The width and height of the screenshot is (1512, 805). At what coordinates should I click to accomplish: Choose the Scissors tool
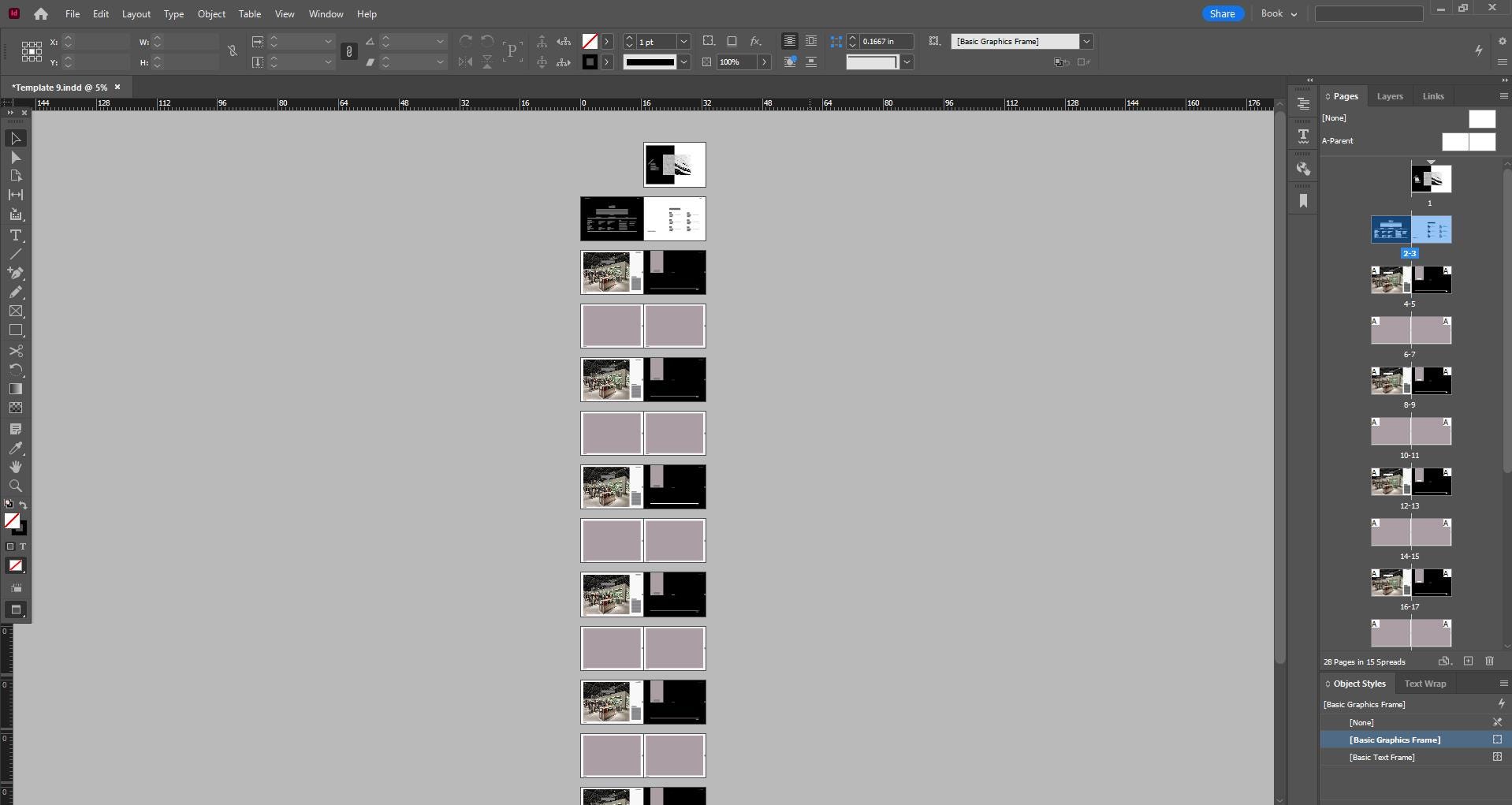click(x=15, y=351)
